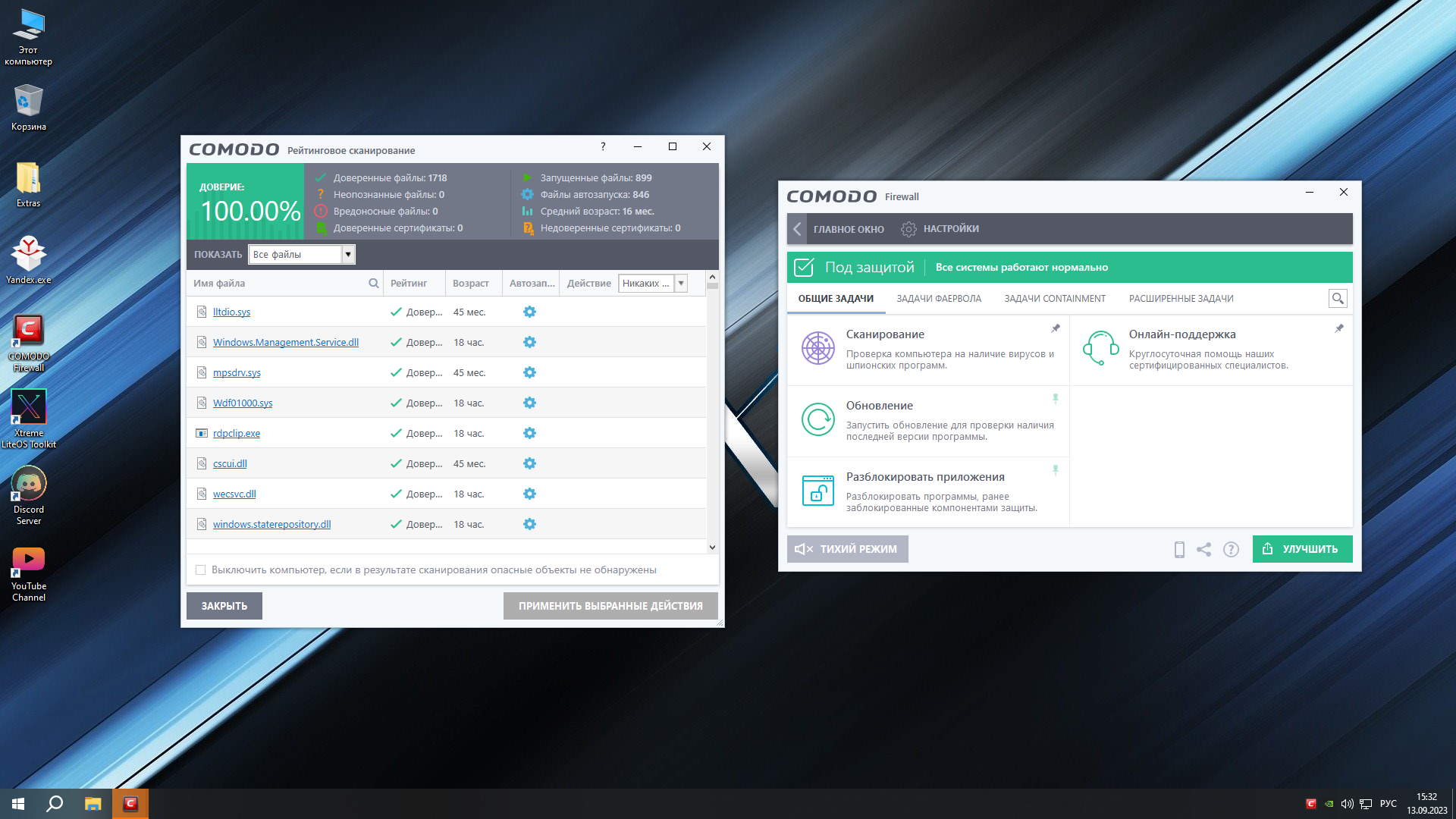Click the online support headset icon
Viewport: 1456px width, 819px height.
coord(1100,348)
